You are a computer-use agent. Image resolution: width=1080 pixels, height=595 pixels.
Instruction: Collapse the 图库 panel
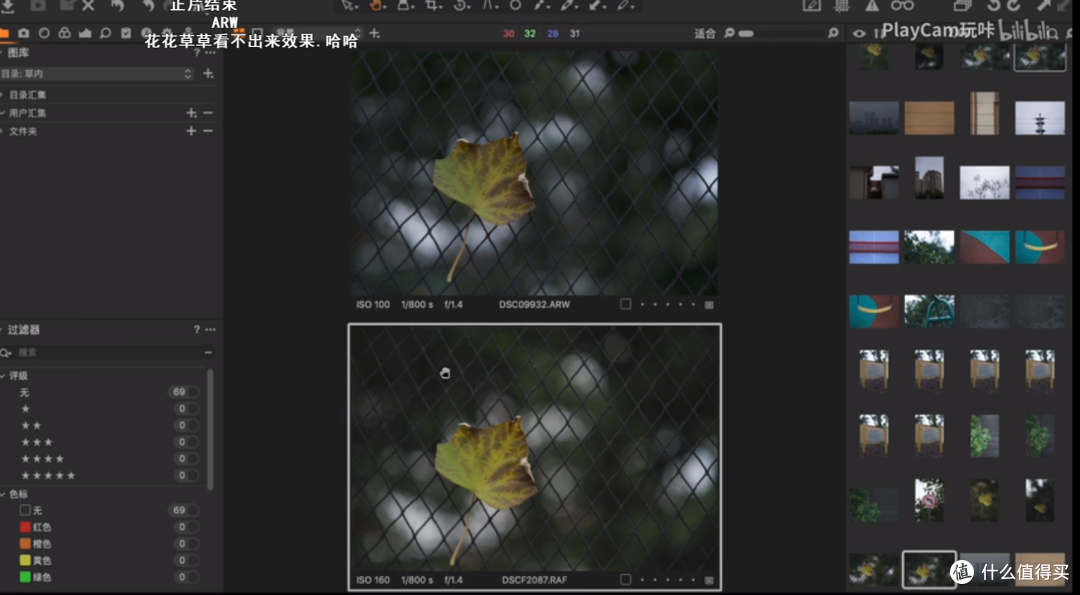click(2, 53)
